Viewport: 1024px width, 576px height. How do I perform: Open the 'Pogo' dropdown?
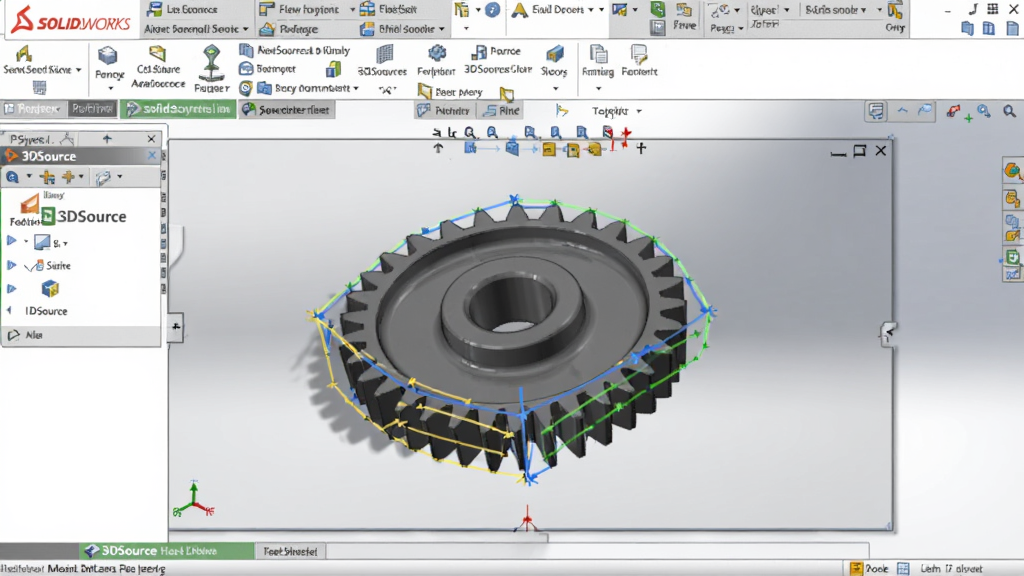tap(741, 29)
